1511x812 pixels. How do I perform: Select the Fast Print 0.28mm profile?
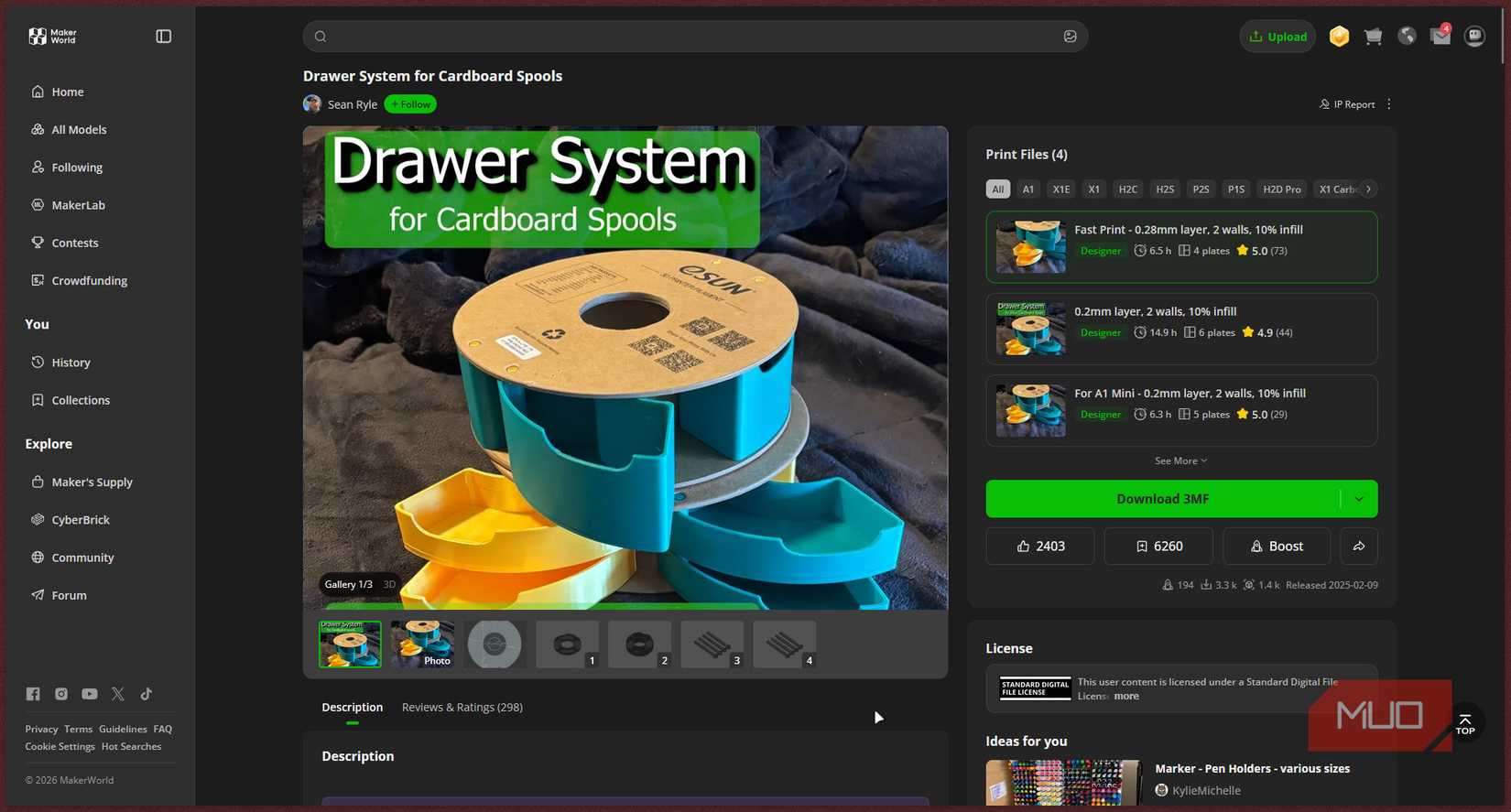coord(1181,247)
